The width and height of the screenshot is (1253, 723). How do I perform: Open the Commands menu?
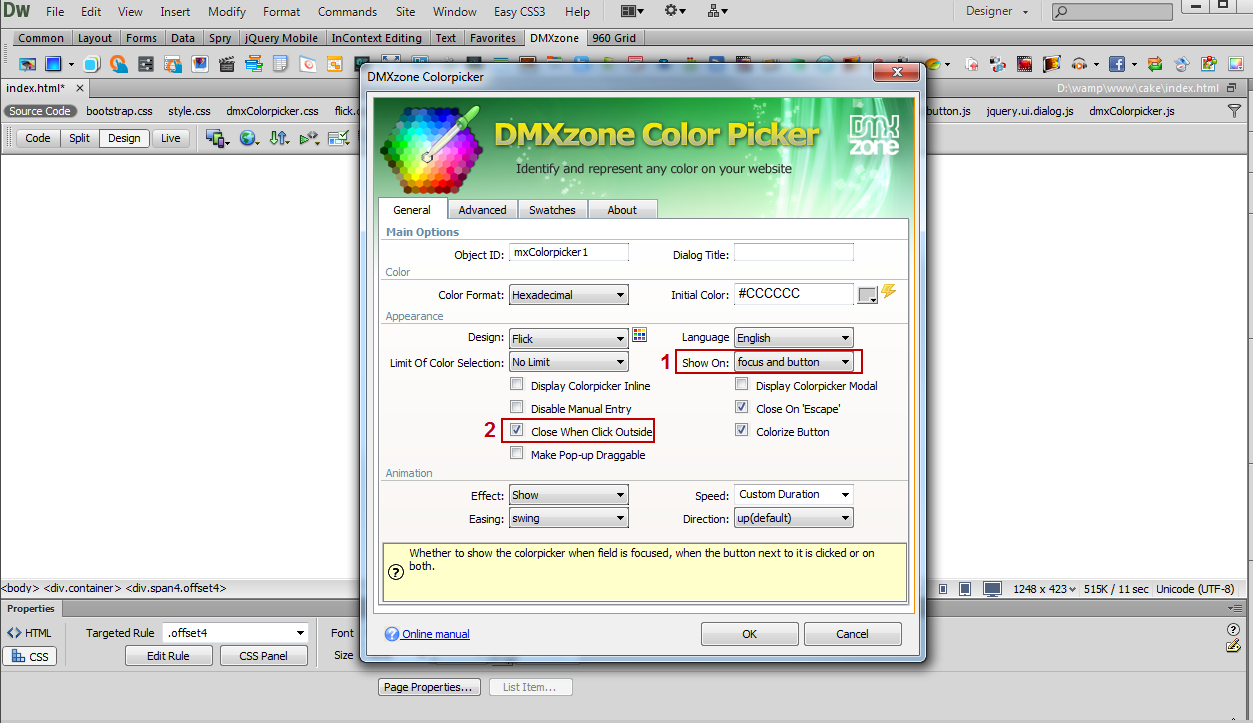(347, 12)
